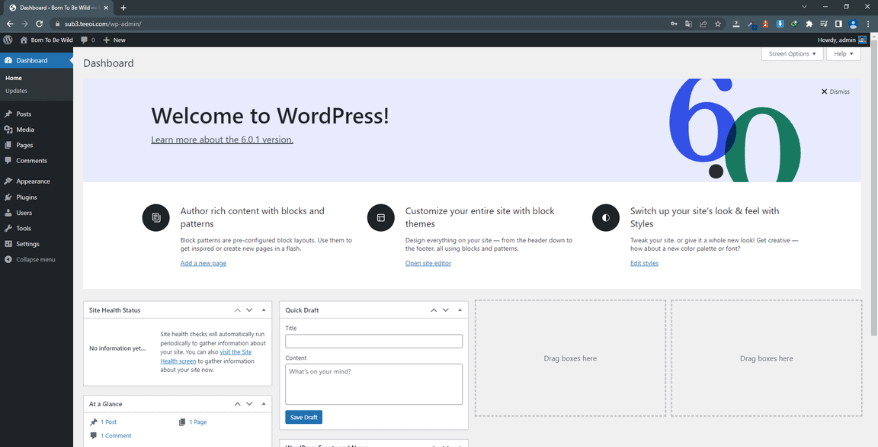Click the block themes round icon

[381, 217]
